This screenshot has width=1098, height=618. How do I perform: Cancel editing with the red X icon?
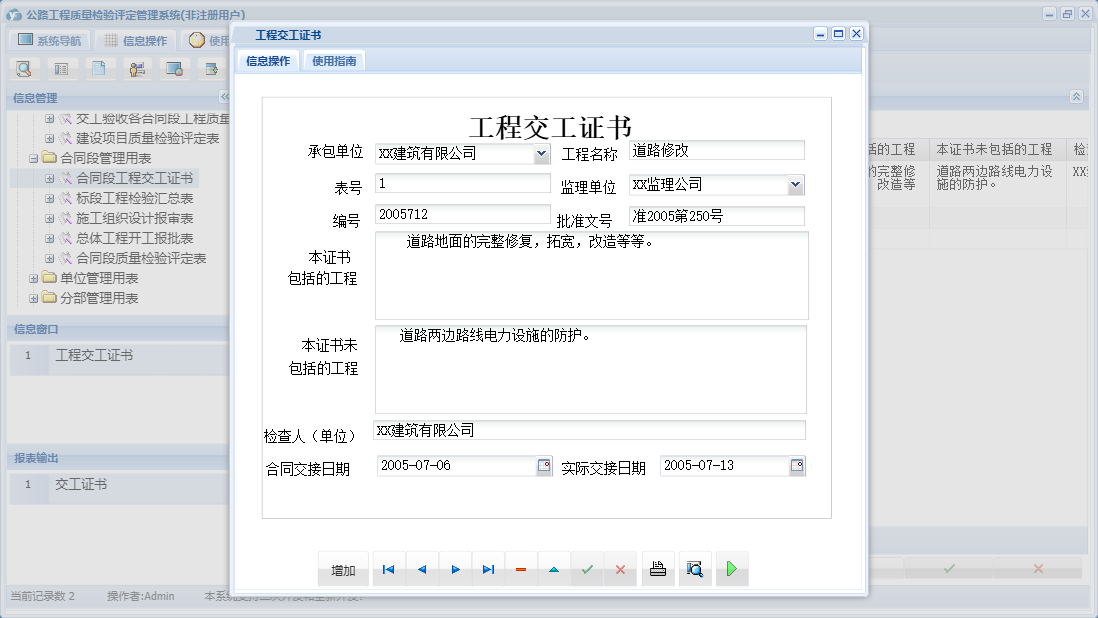(621, 568)
